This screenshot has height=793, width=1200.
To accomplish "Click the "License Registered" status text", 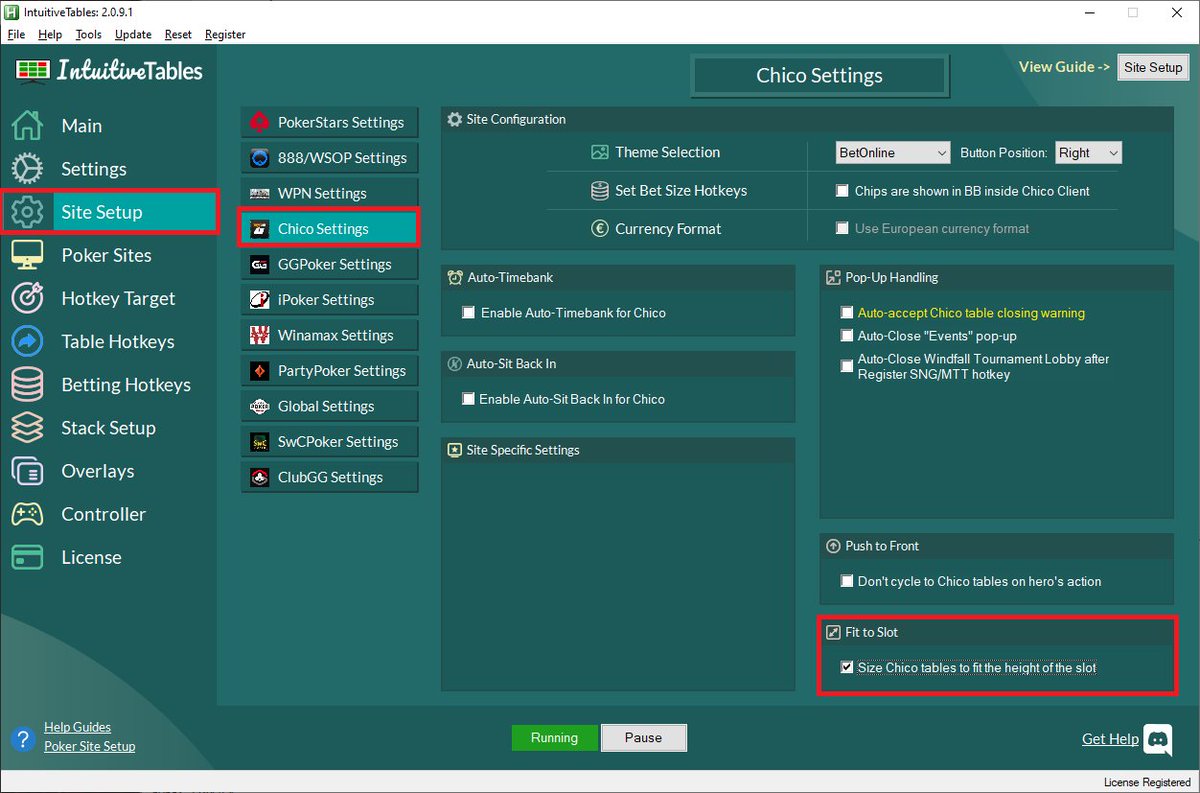I will [x=1147, y=782].
